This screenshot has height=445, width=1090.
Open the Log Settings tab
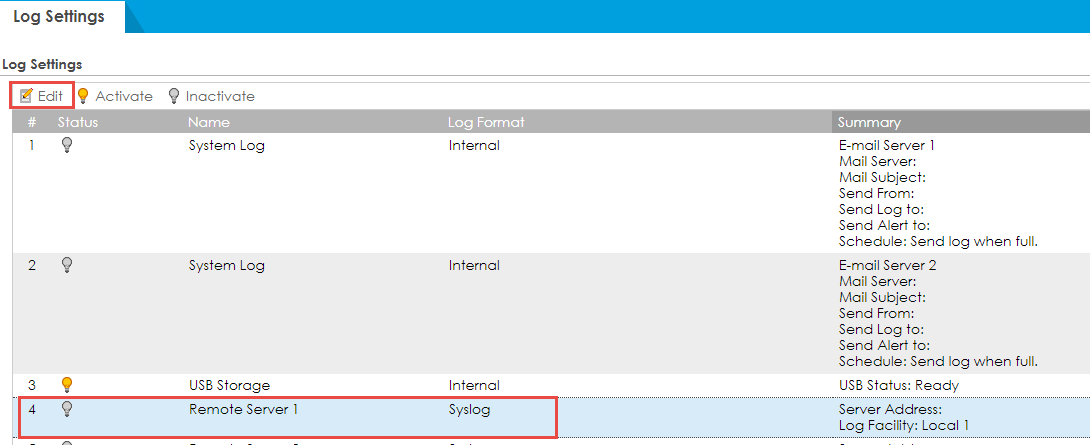[59, 16]
